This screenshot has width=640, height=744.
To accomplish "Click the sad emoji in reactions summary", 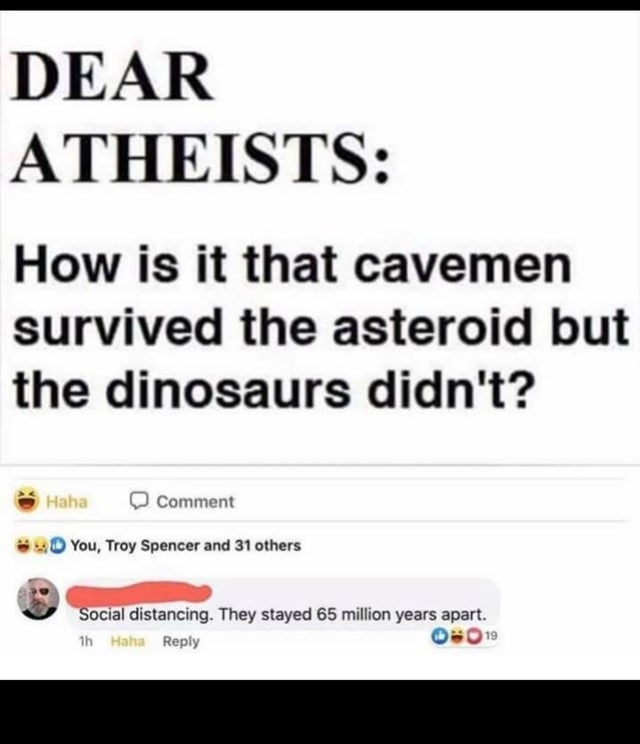I will 39,546.
